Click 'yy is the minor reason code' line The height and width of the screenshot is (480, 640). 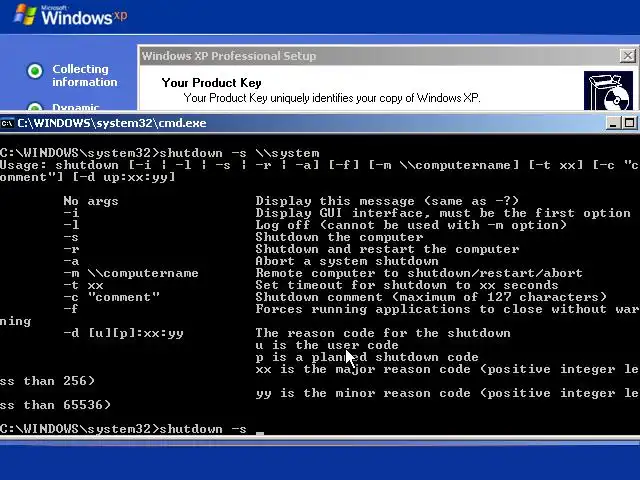(x=447, y=393)
